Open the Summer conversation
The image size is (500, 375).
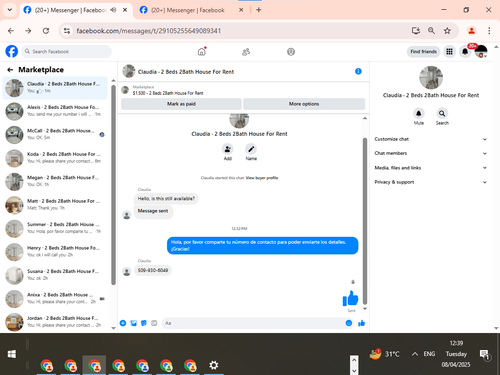(x=55, y=228)
